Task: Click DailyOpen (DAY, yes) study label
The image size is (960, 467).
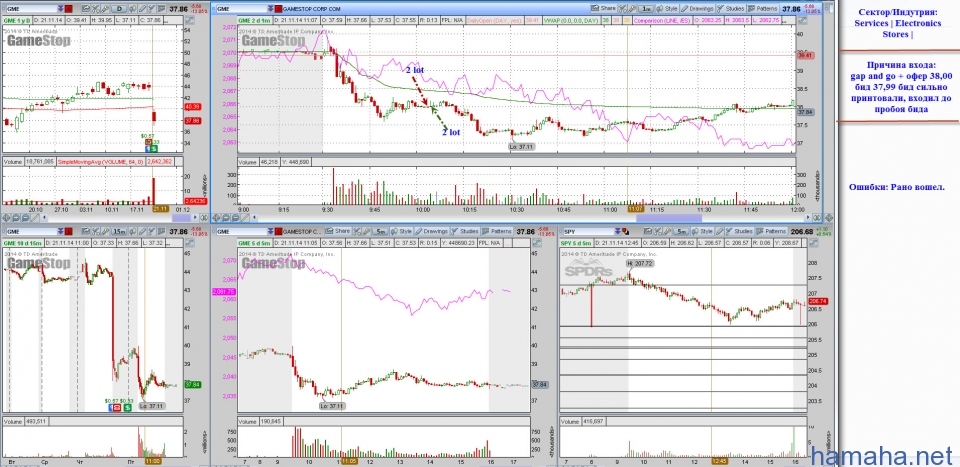Action: [493, 20]
